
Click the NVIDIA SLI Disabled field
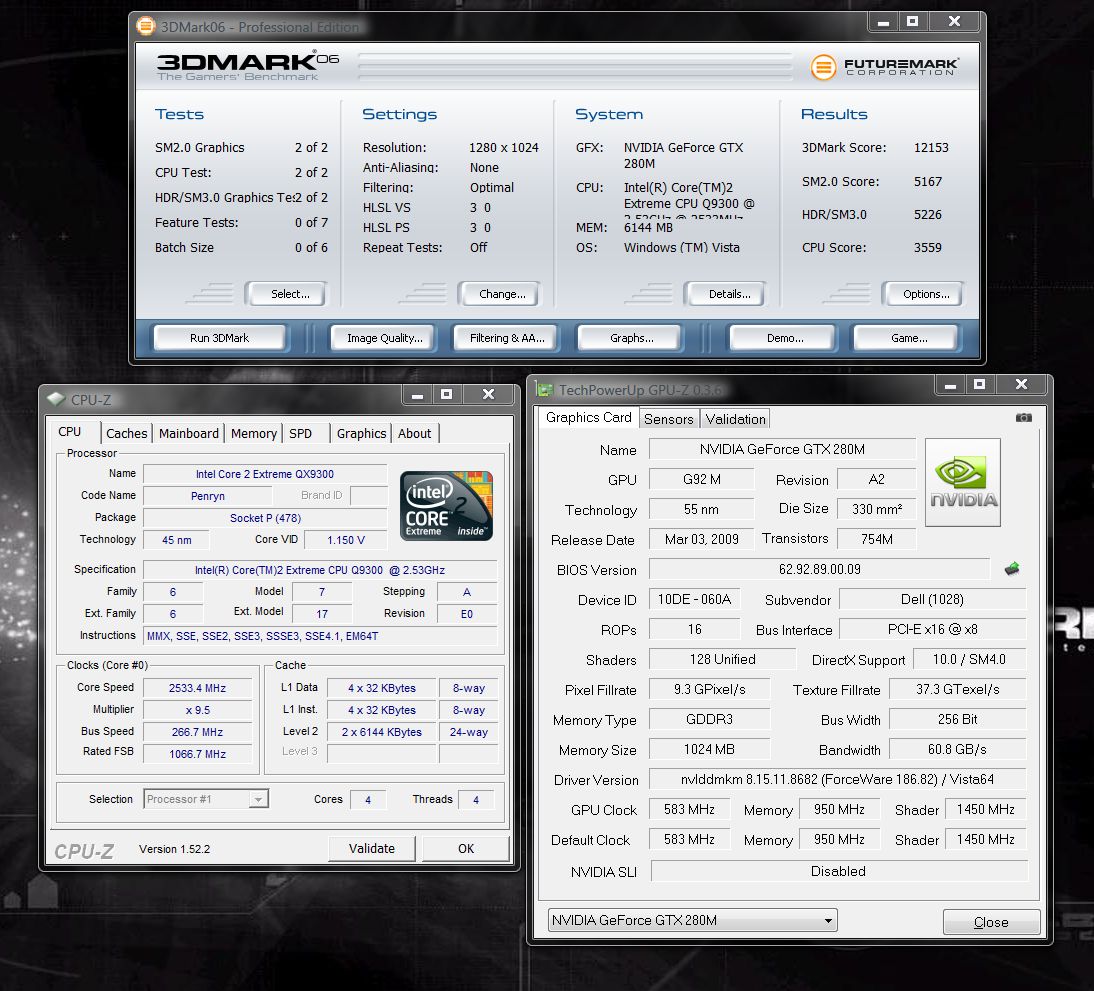838,871
